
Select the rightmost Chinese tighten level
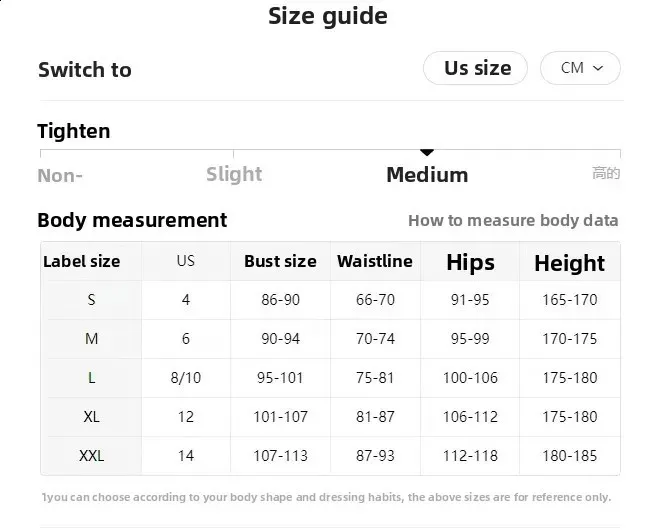pyautogui.click(x=606, y=174)
